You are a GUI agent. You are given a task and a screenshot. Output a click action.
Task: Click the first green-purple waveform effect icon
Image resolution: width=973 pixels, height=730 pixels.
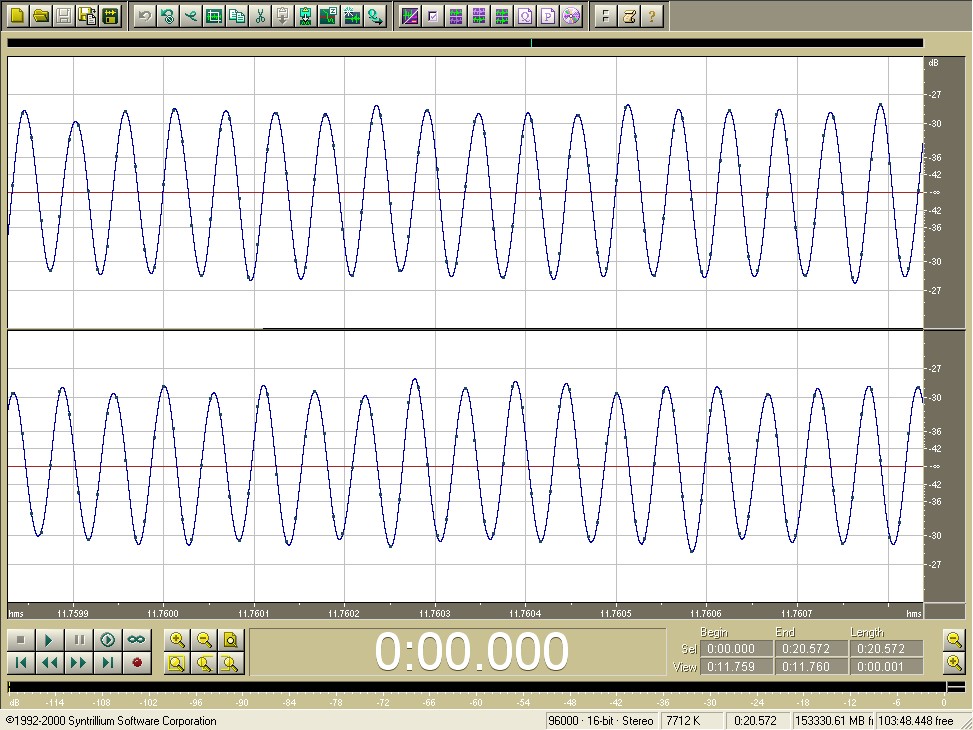[x=455, y=16]
